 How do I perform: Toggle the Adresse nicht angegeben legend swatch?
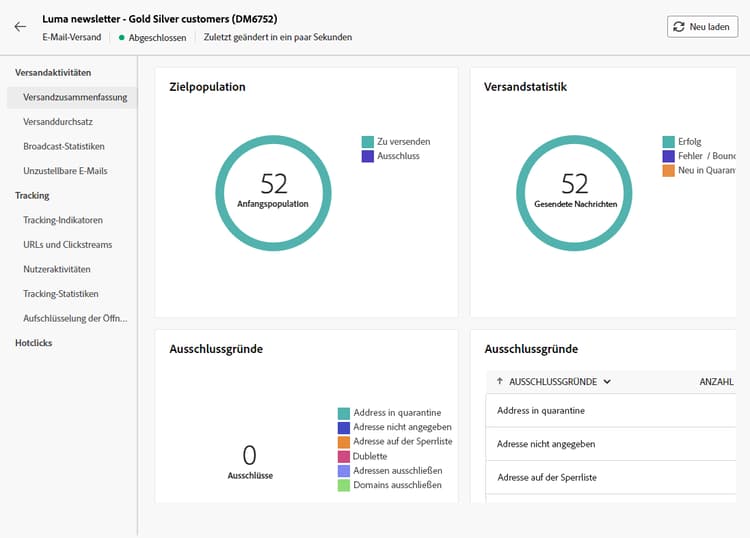coord(343,427)
